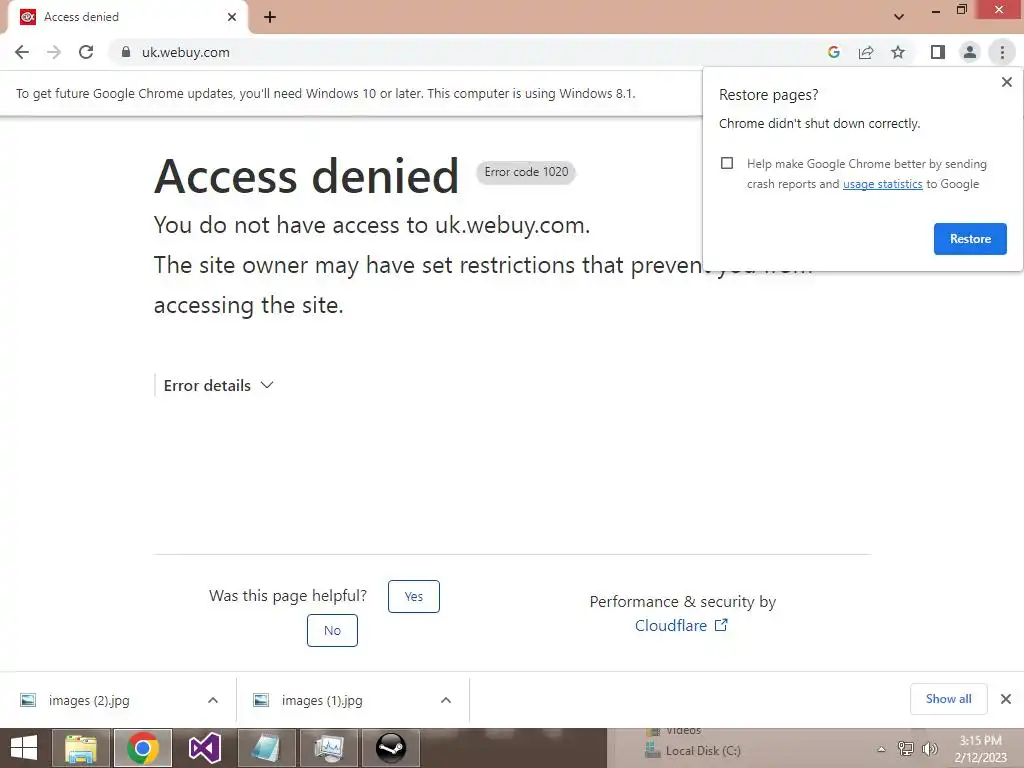Open a new tab with plus button

270,17
